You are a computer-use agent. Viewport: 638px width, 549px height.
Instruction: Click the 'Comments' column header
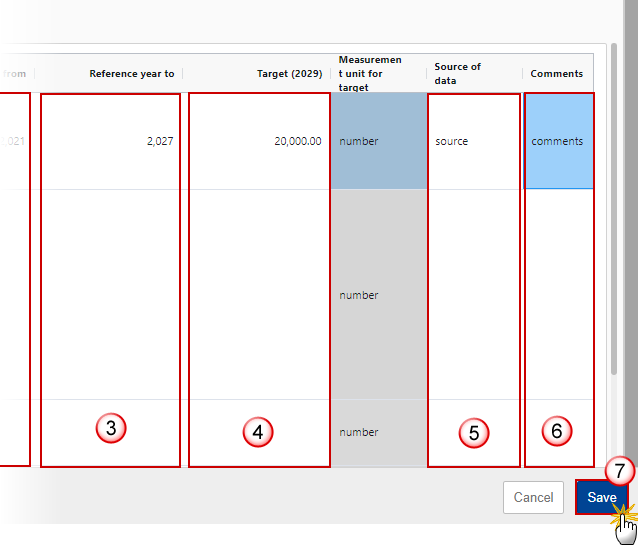(557, 74)
